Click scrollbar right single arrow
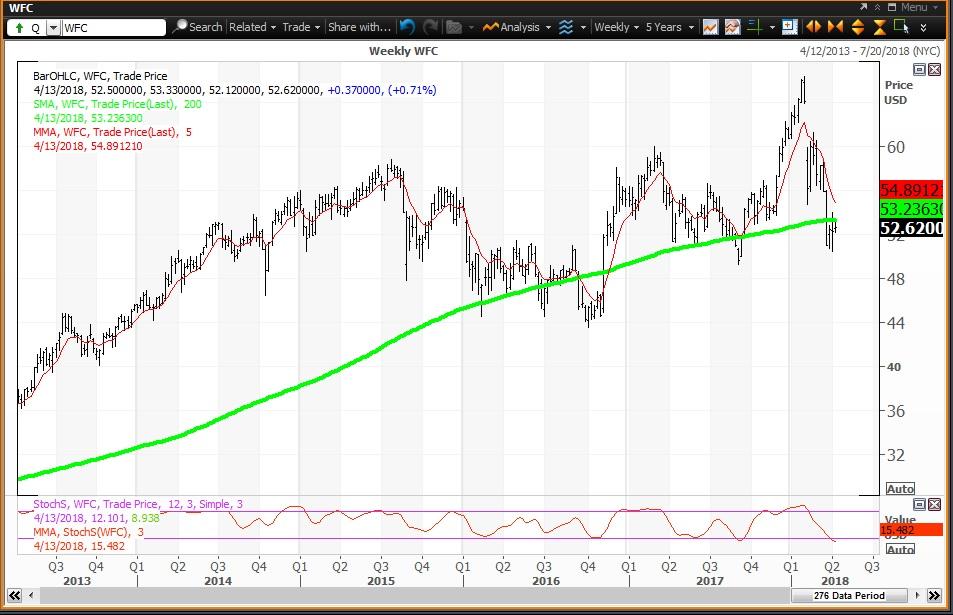Viewport: 953px width, 615px height. [917, 596]
